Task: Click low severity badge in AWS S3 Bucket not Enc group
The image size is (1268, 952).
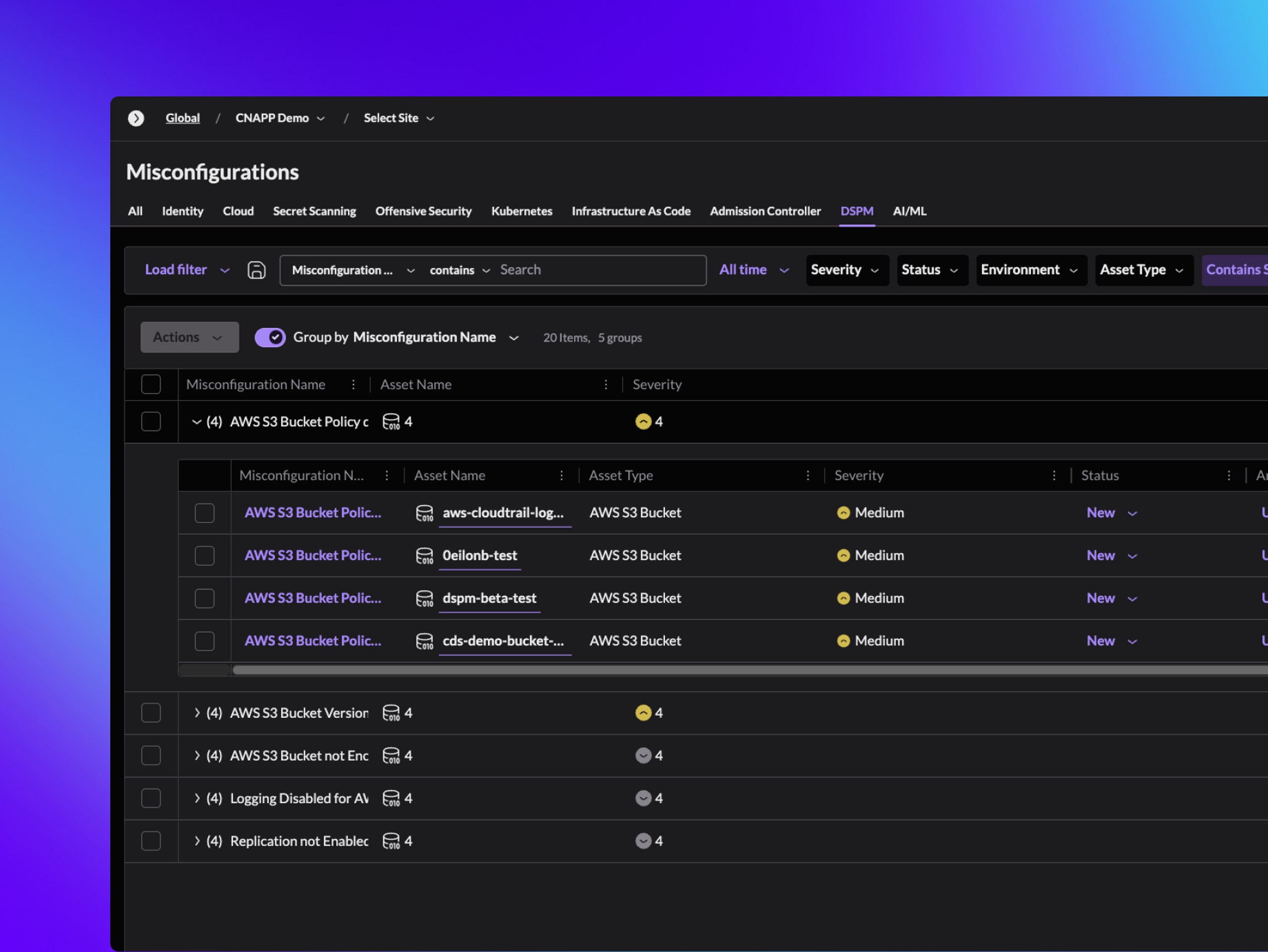Action: point(643,756)
